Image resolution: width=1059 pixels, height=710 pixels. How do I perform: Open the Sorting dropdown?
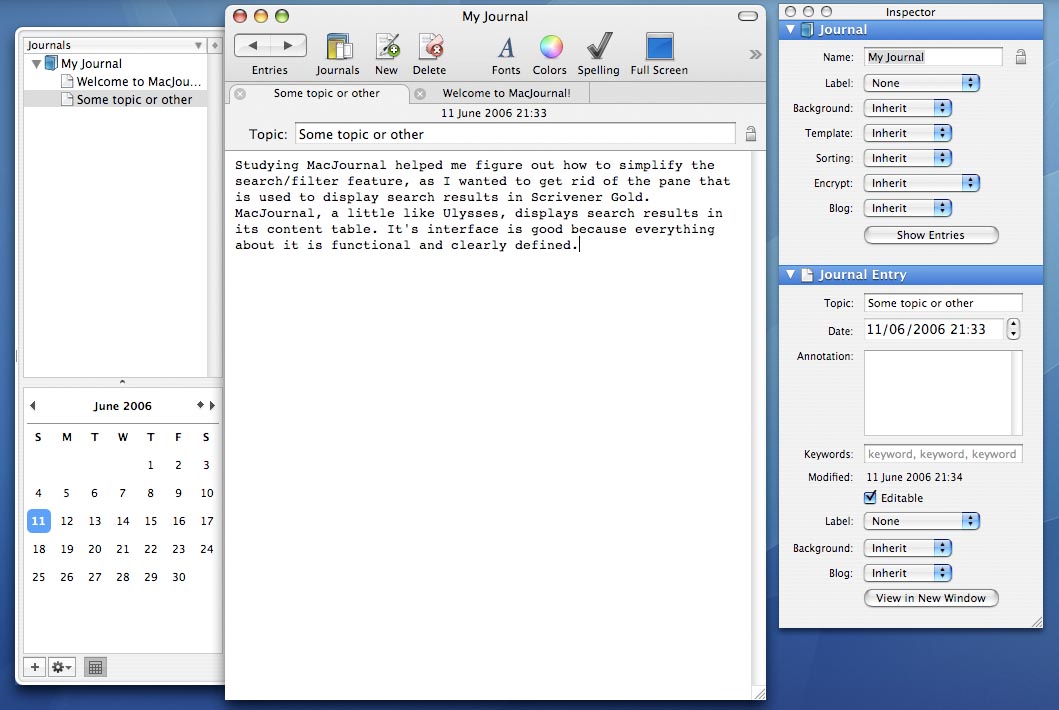[908, 158]
